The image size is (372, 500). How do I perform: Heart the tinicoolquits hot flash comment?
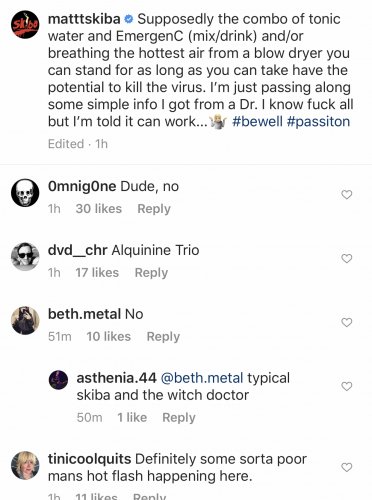coord(347,467)
